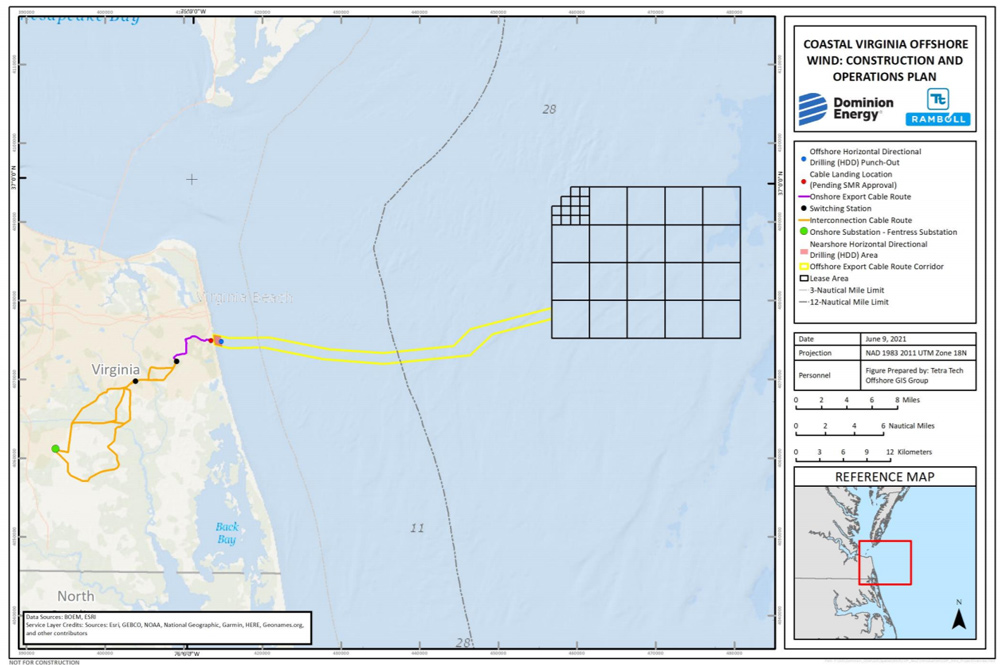Viewport: 1000px width, 665px height.
Task: Click the REFERENCE MAP heading
Action: pos(885,477)
